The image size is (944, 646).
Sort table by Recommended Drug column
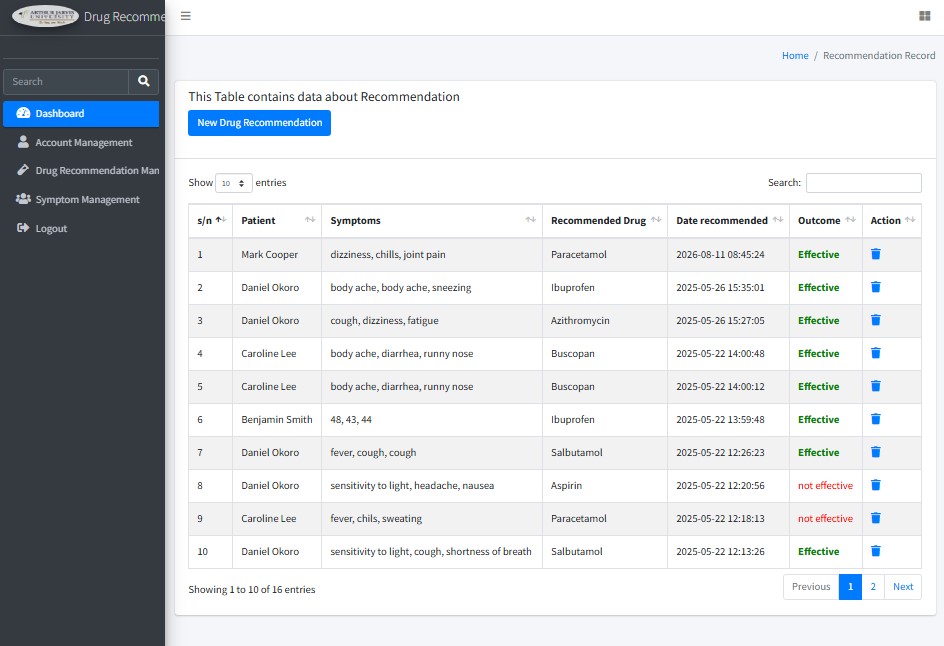click(605, 221)
